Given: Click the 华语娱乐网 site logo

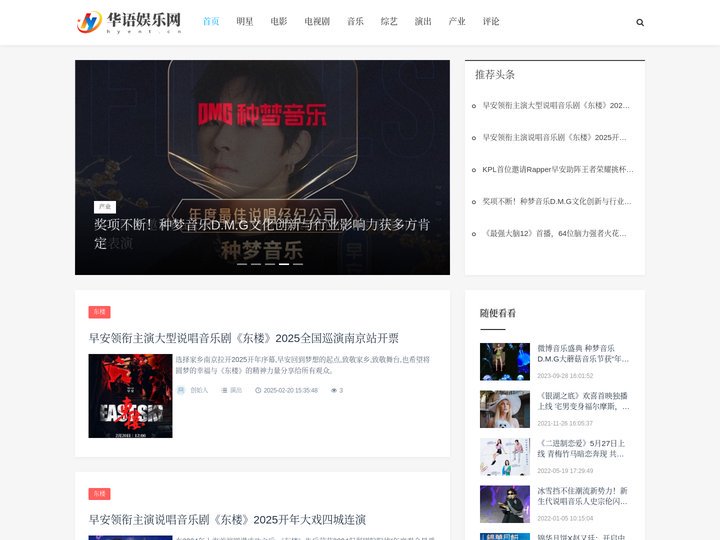Looking at the screenshot, I should (x=129, y=22).
